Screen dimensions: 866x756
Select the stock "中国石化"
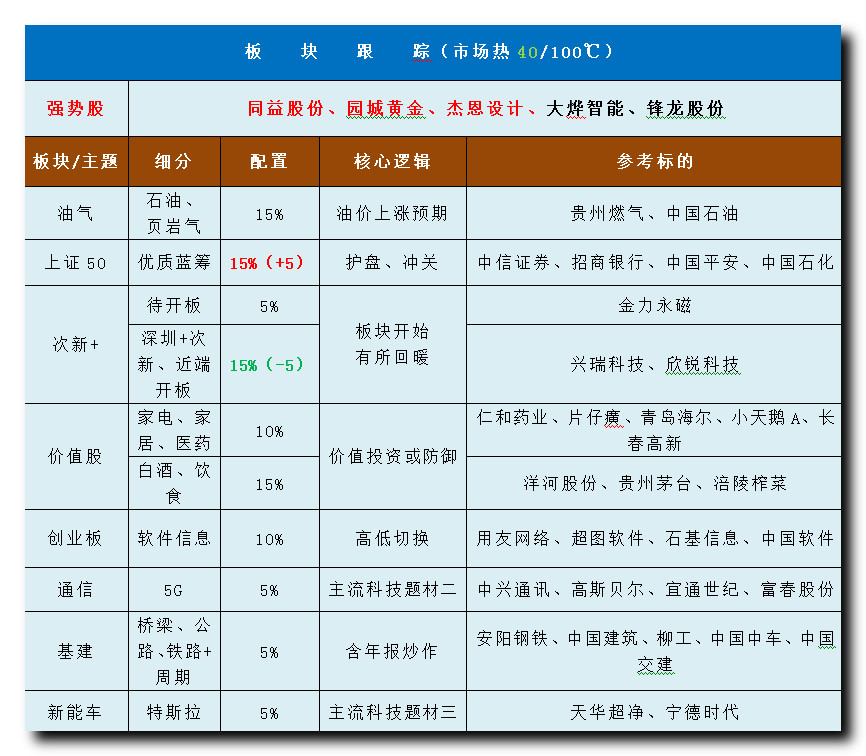797,262
